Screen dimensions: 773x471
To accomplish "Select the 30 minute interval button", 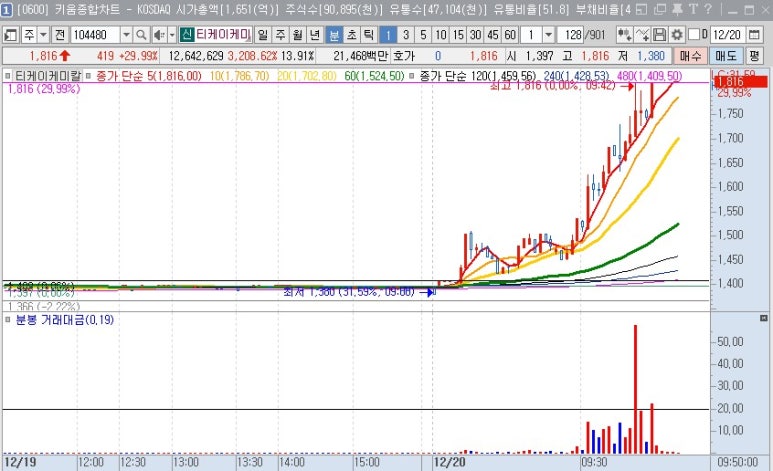I will pyautogui.click(x=475, y=35).
